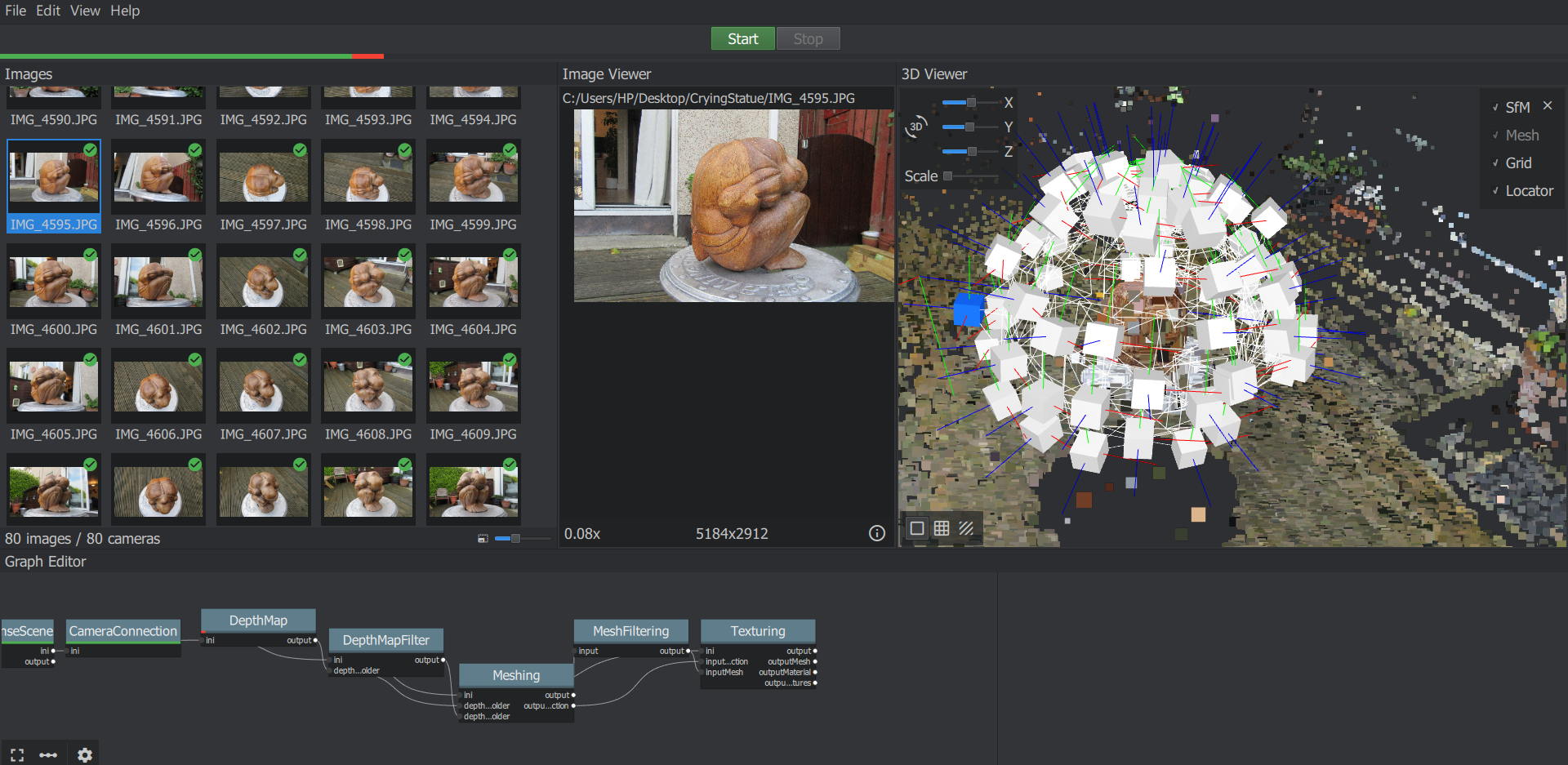The height and width of the screenshot is (765, 1568).
Task: Select the Meshing node in the graph
Action: 516,675
